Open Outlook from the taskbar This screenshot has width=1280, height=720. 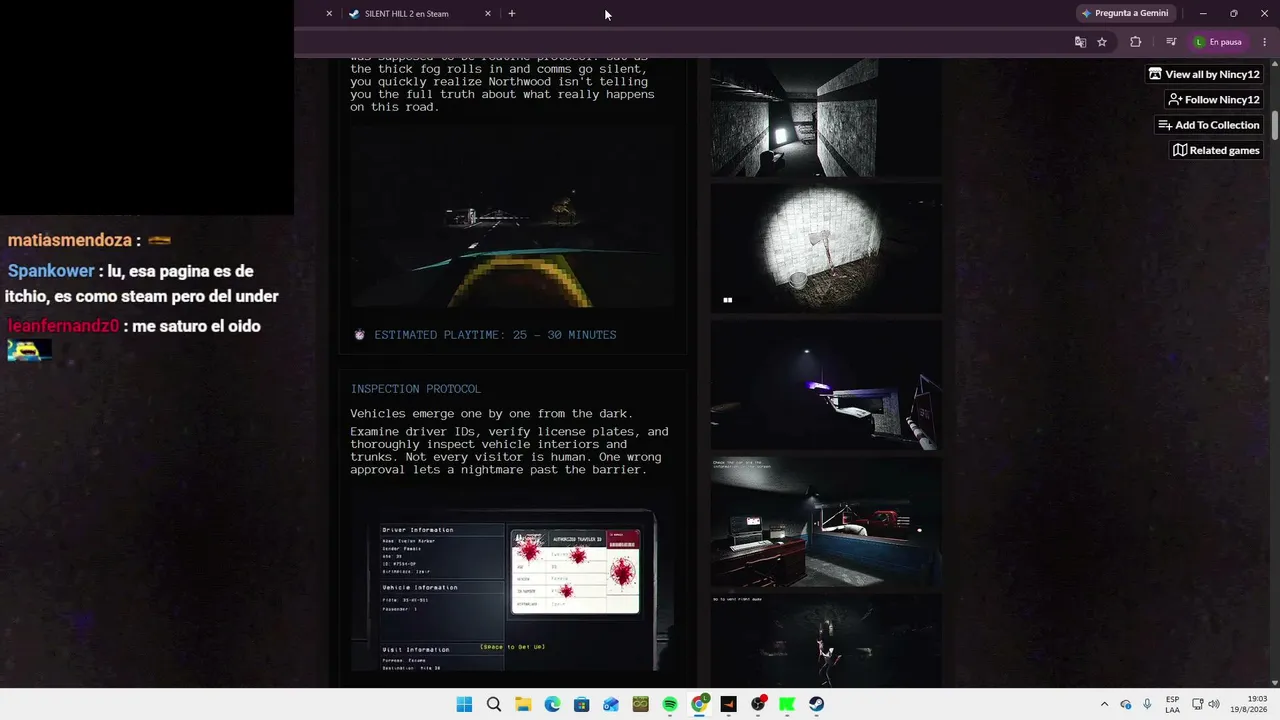611,704
